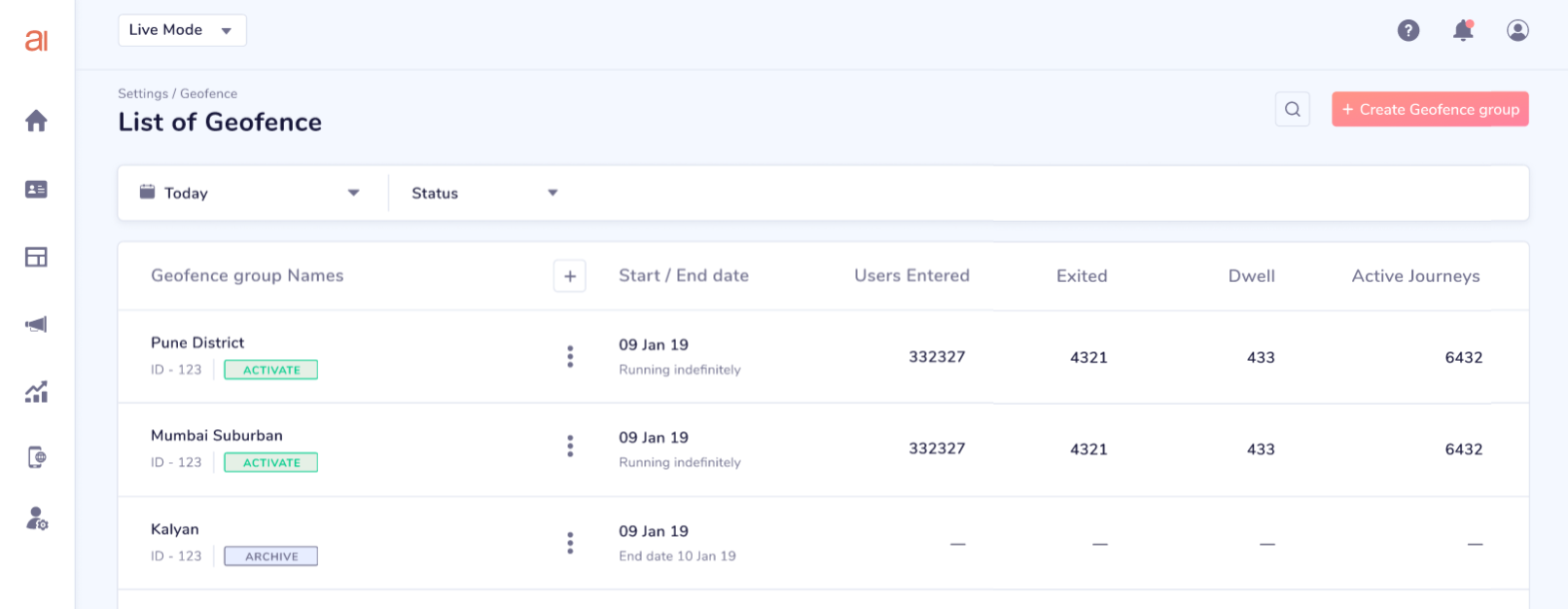Open the Pune District three-dot menu
This screenshot has height=609, width=1568.
point(570,356)
